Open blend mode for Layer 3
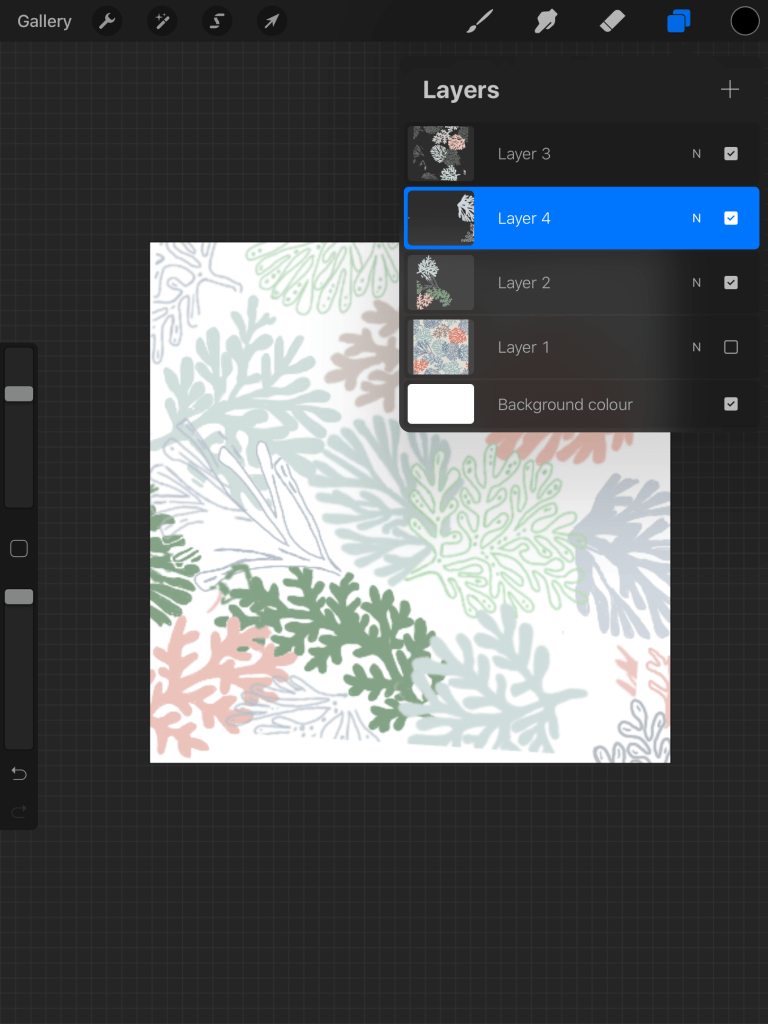The width and height of the screenshot is (768, 1024). tap(697, 154)
